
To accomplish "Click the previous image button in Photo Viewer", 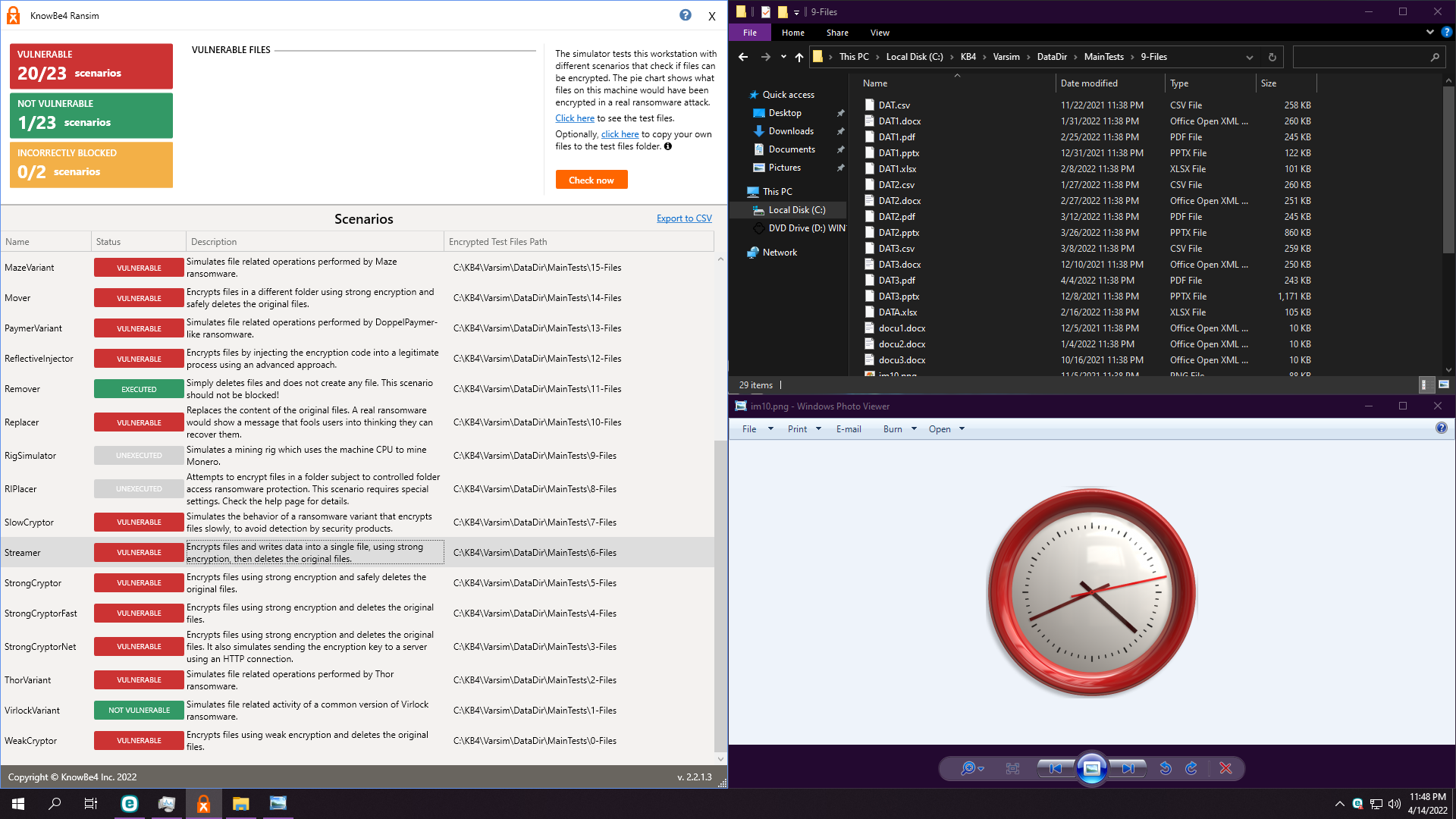I will [x=1056, y=768].
